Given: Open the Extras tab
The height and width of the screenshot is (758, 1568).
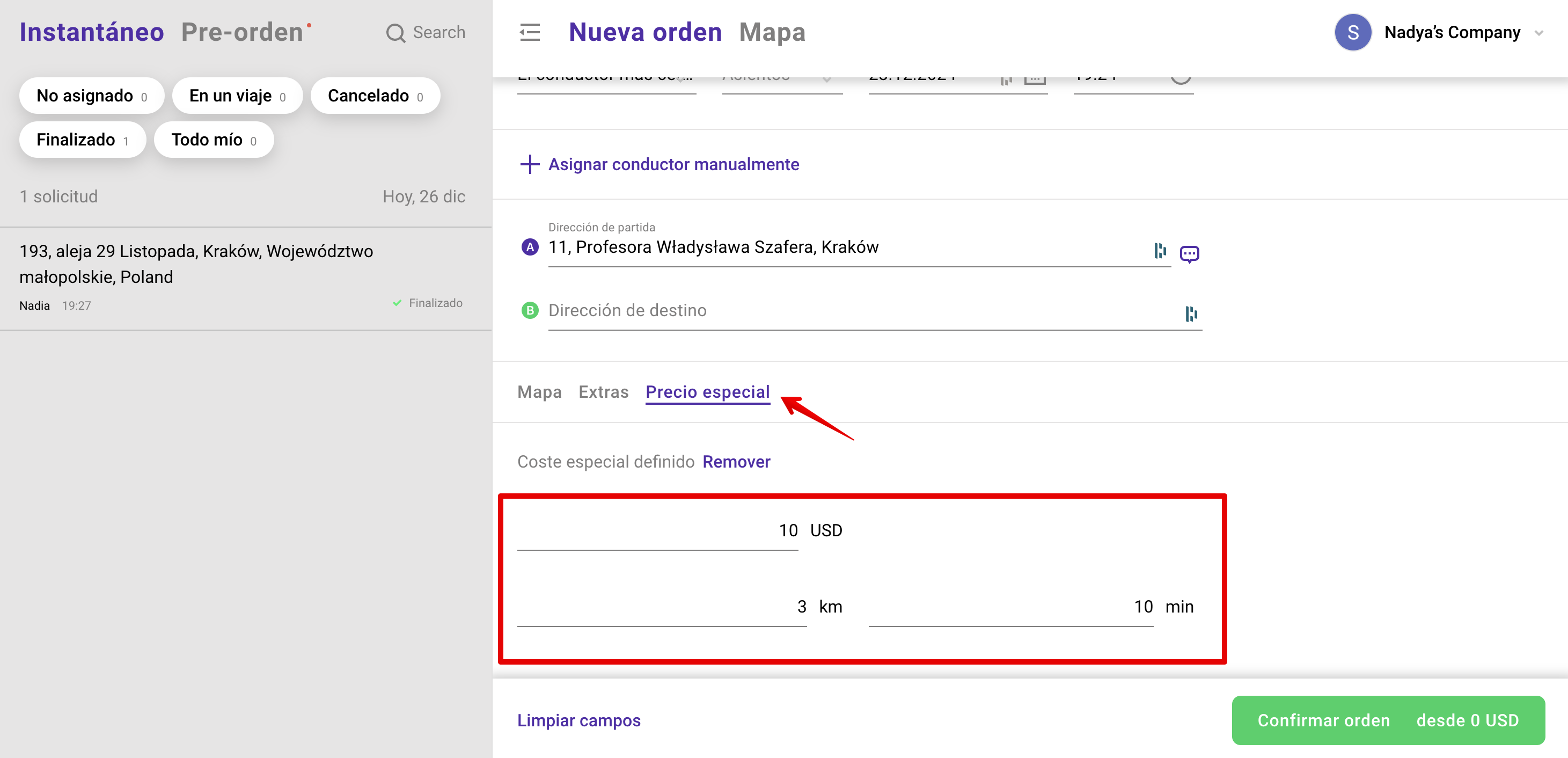Looking at the screenshot, I should 603,392.
